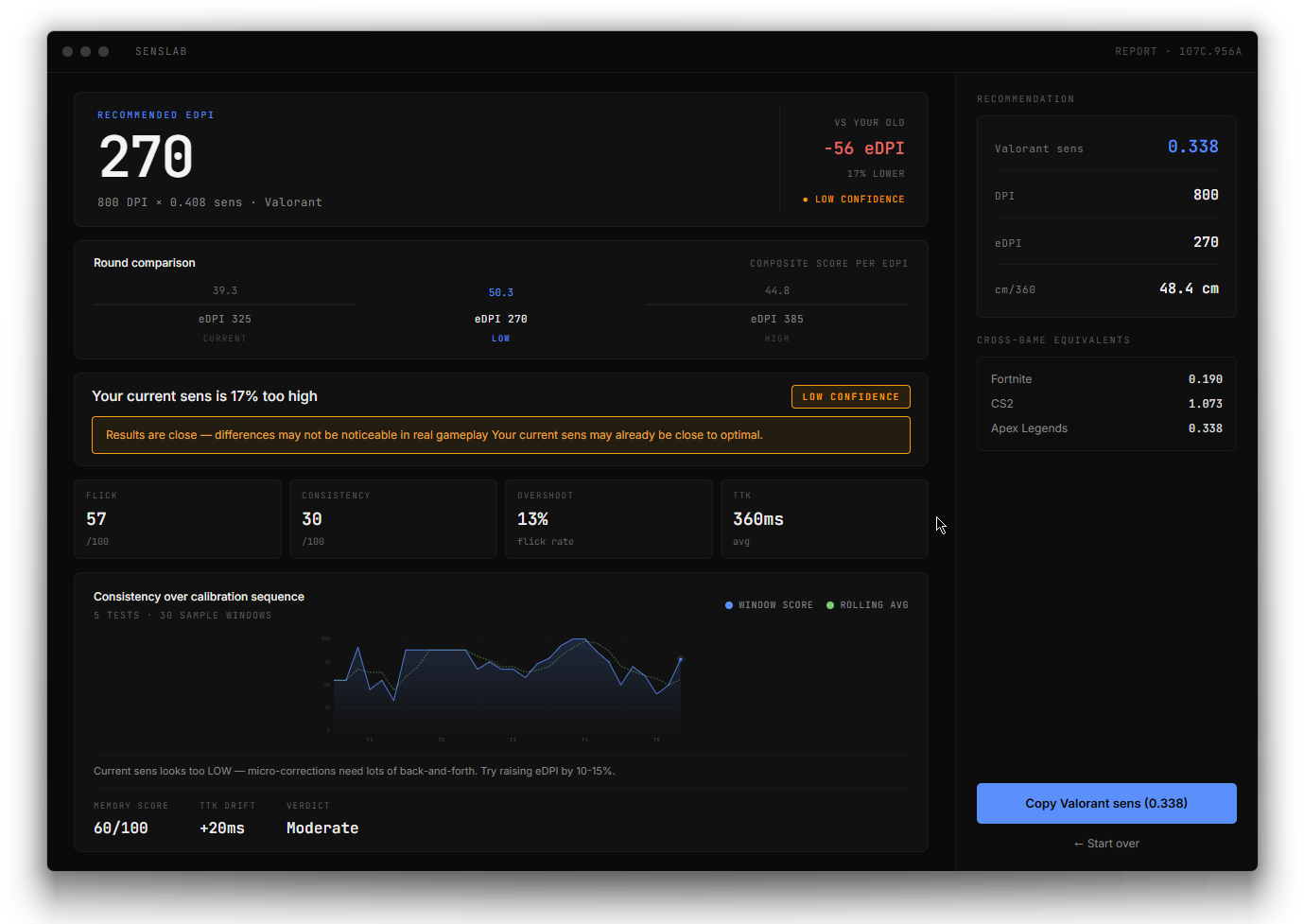
Task: Click the Start over link
Action: 1106,844
